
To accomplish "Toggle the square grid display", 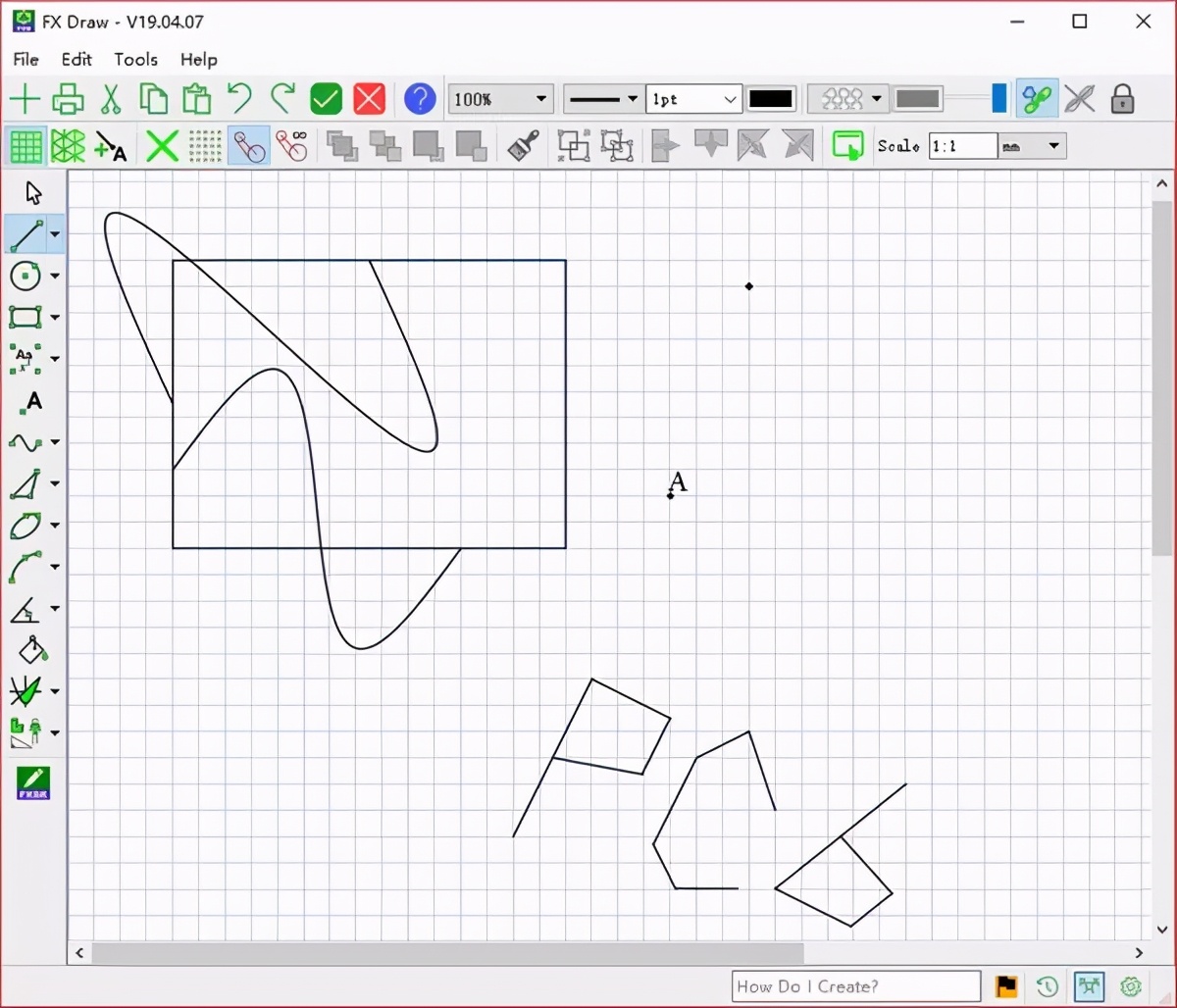I will [x=26, y=147].
